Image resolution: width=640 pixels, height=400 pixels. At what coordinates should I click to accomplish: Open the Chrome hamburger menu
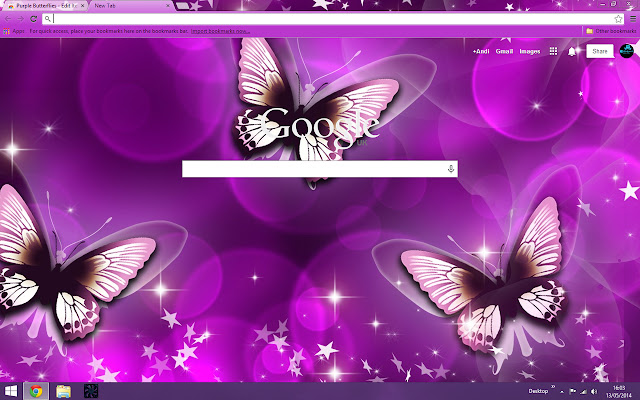[x=633, y=19]
